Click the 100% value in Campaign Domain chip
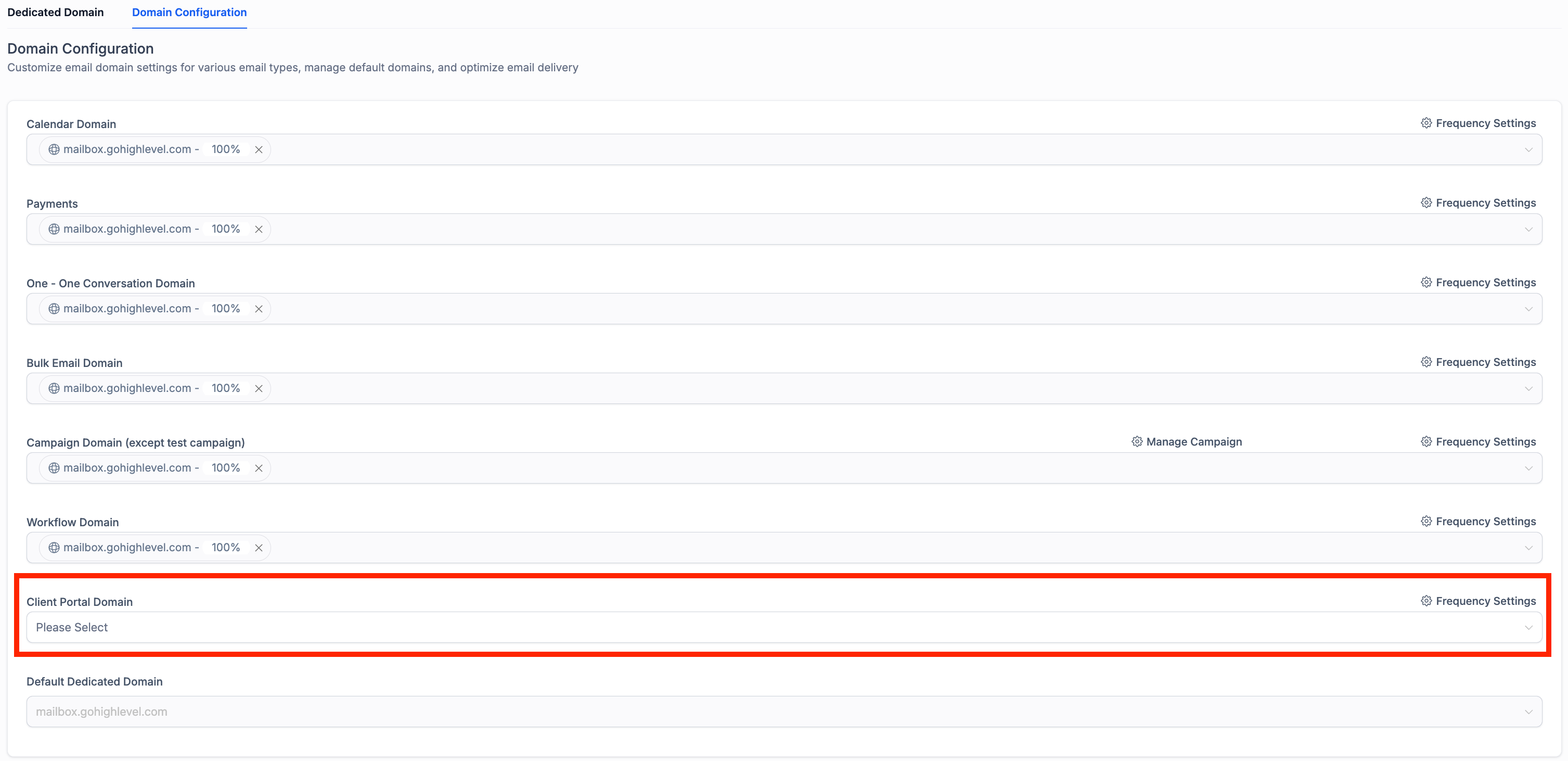The image size is (1568, 761). pos(226,468)
